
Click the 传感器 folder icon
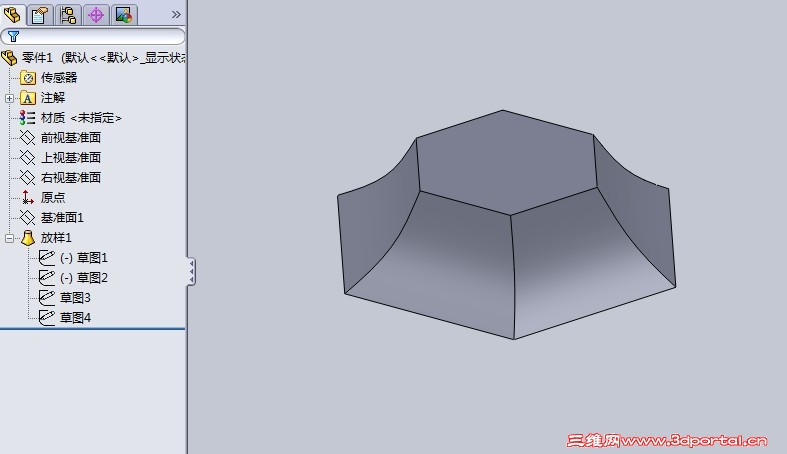[x=28, y=78]
